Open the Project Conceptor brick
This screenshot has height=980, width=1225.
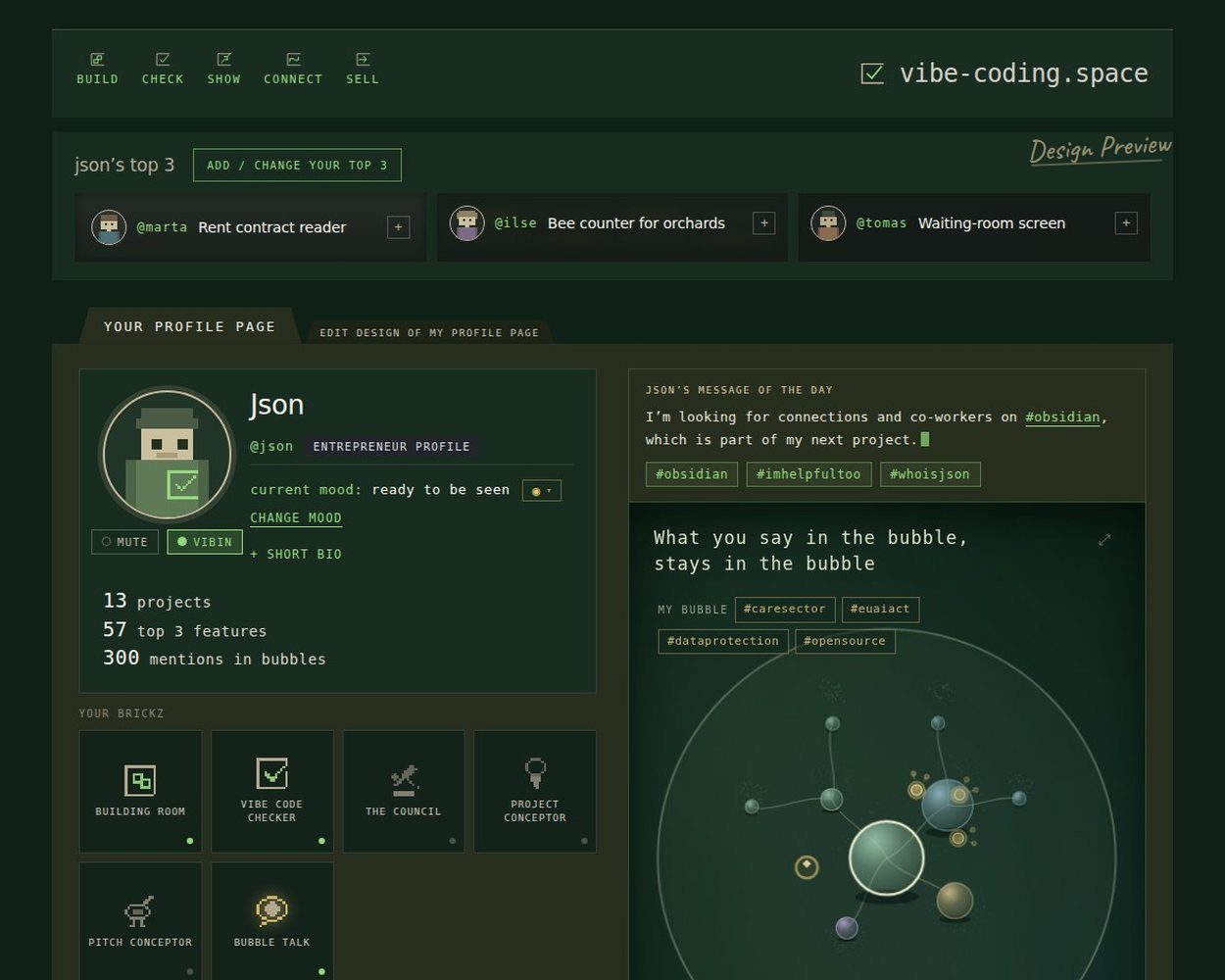(535, 791)
